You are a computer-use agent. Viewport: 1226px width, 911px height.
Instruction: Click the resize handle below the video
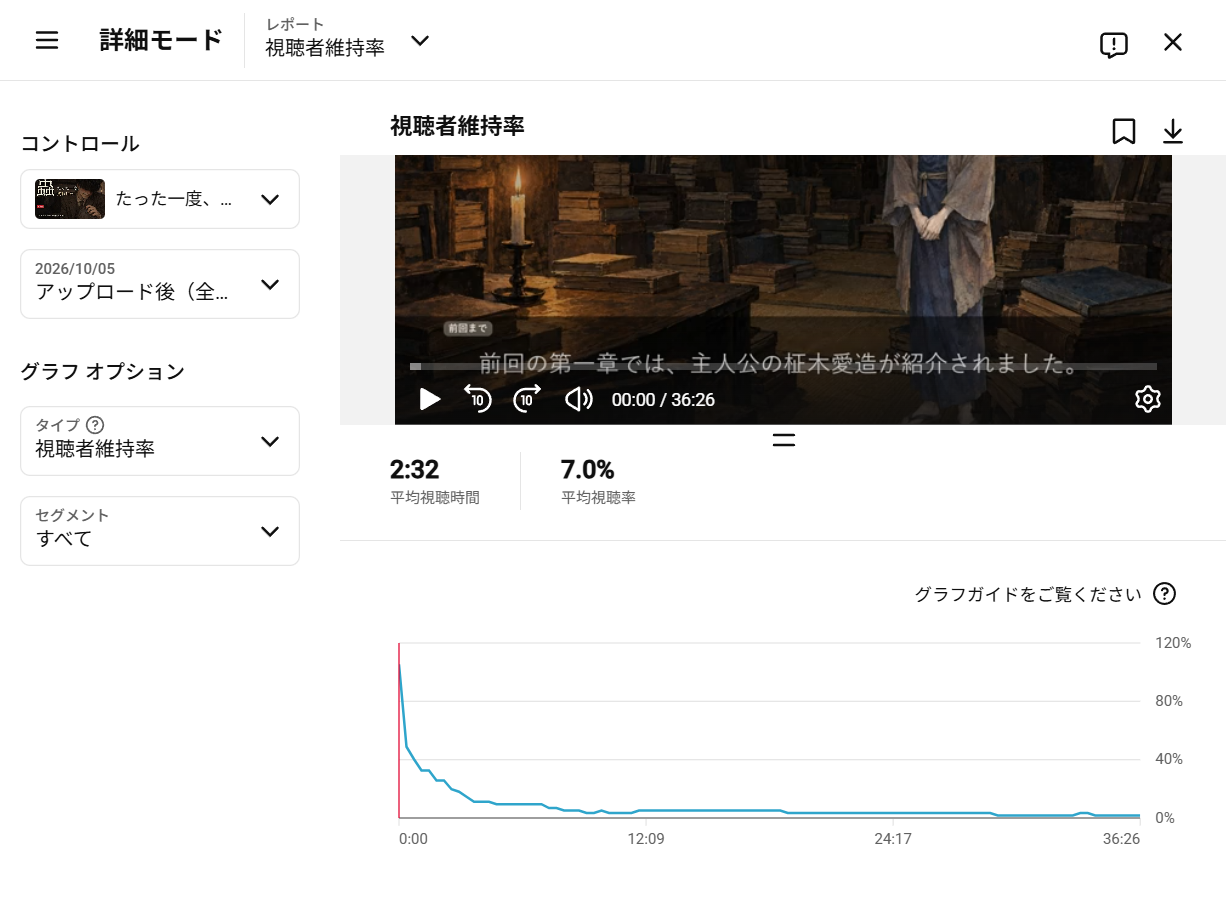(x=784, y=439)
